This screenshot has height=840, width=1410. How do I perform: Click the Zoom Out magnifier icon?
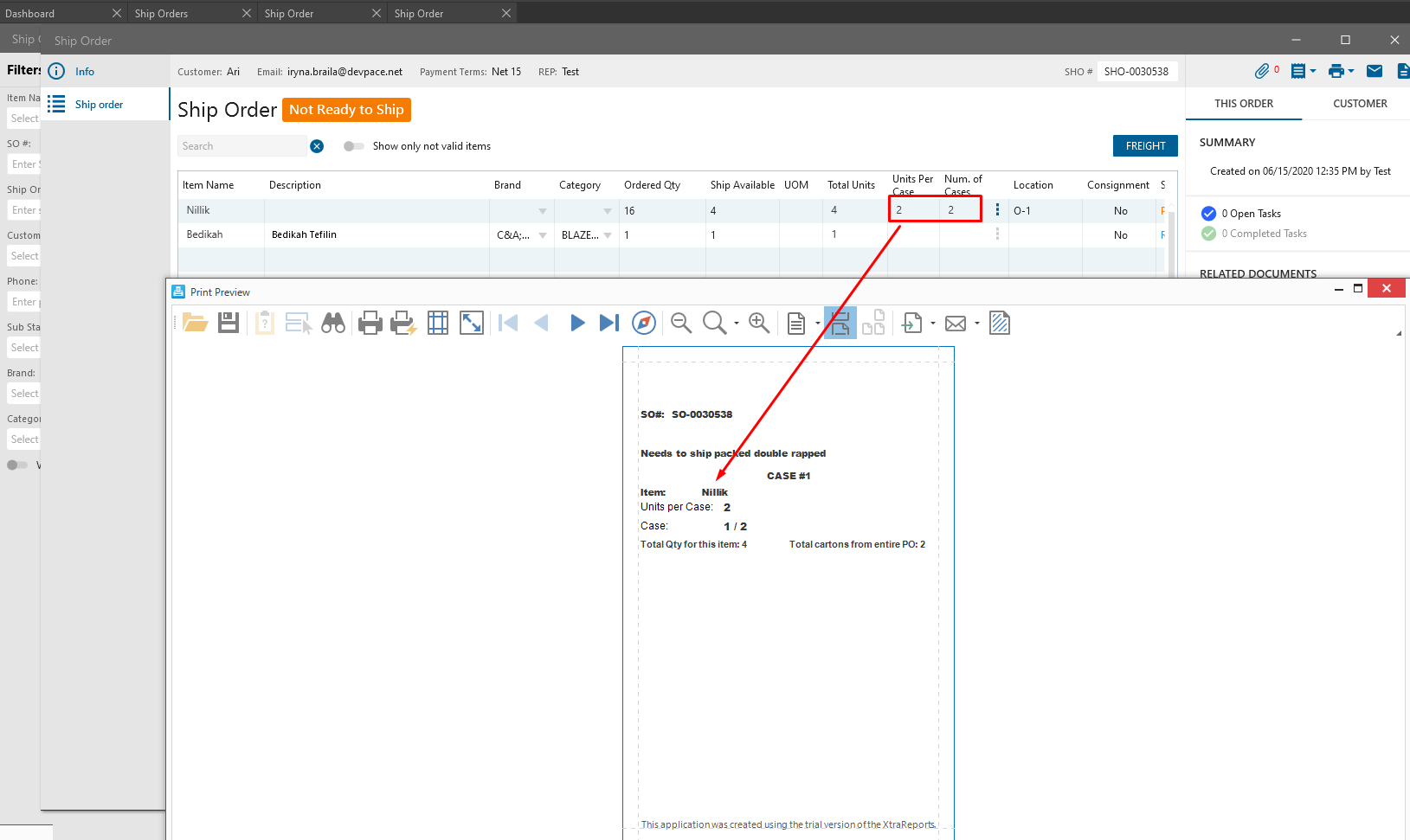tap(681, 324)
